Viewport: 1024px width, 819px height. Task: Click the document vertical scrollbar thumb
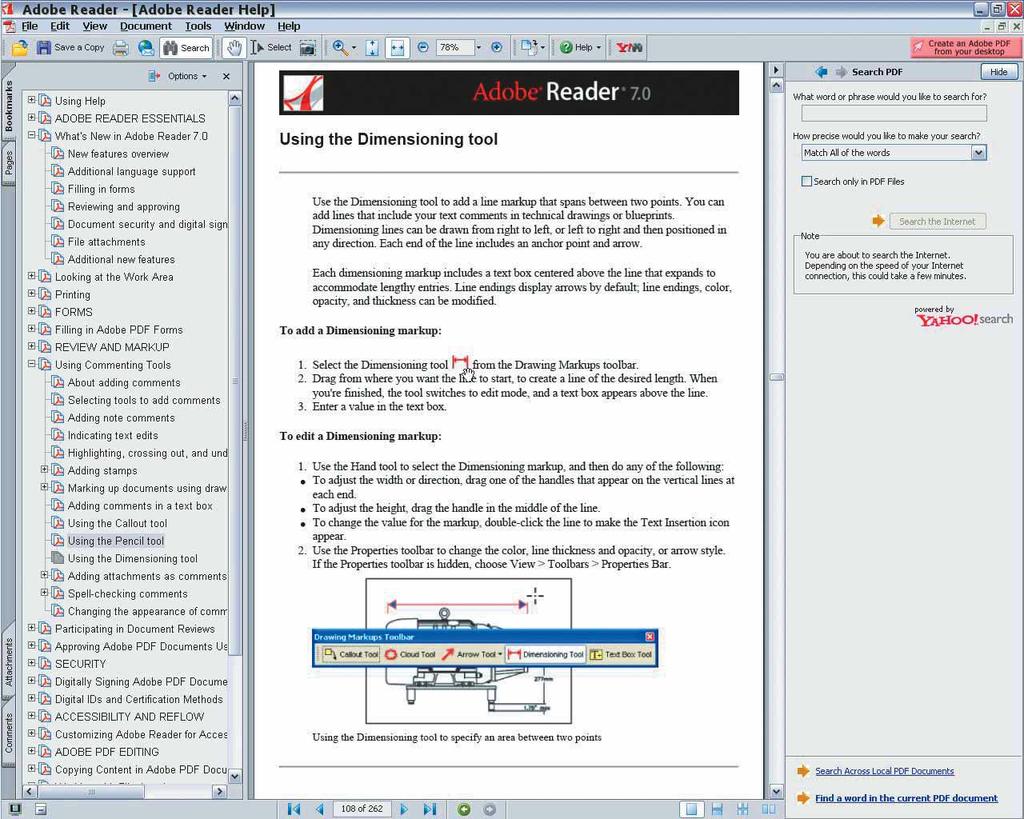coord(776,377)
